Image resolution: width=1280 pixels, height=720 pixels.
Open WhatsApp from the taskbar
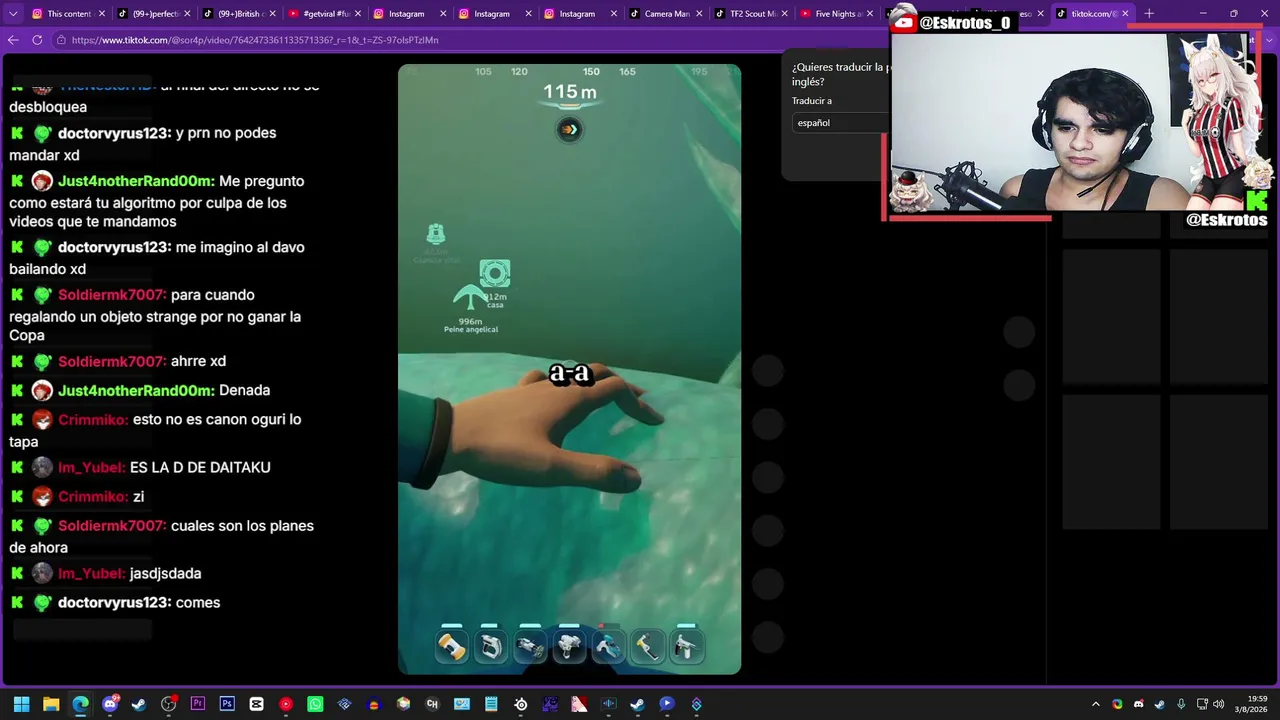coord(315,704)
